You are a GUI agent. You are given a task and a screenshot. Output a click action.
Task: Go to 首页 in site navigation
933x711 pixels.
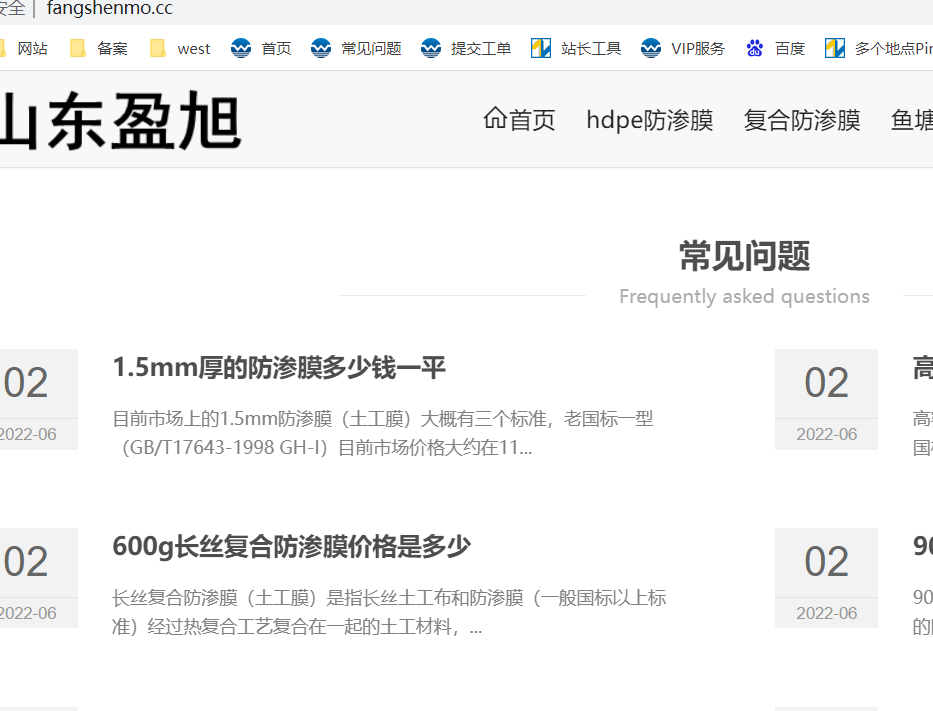519,120
